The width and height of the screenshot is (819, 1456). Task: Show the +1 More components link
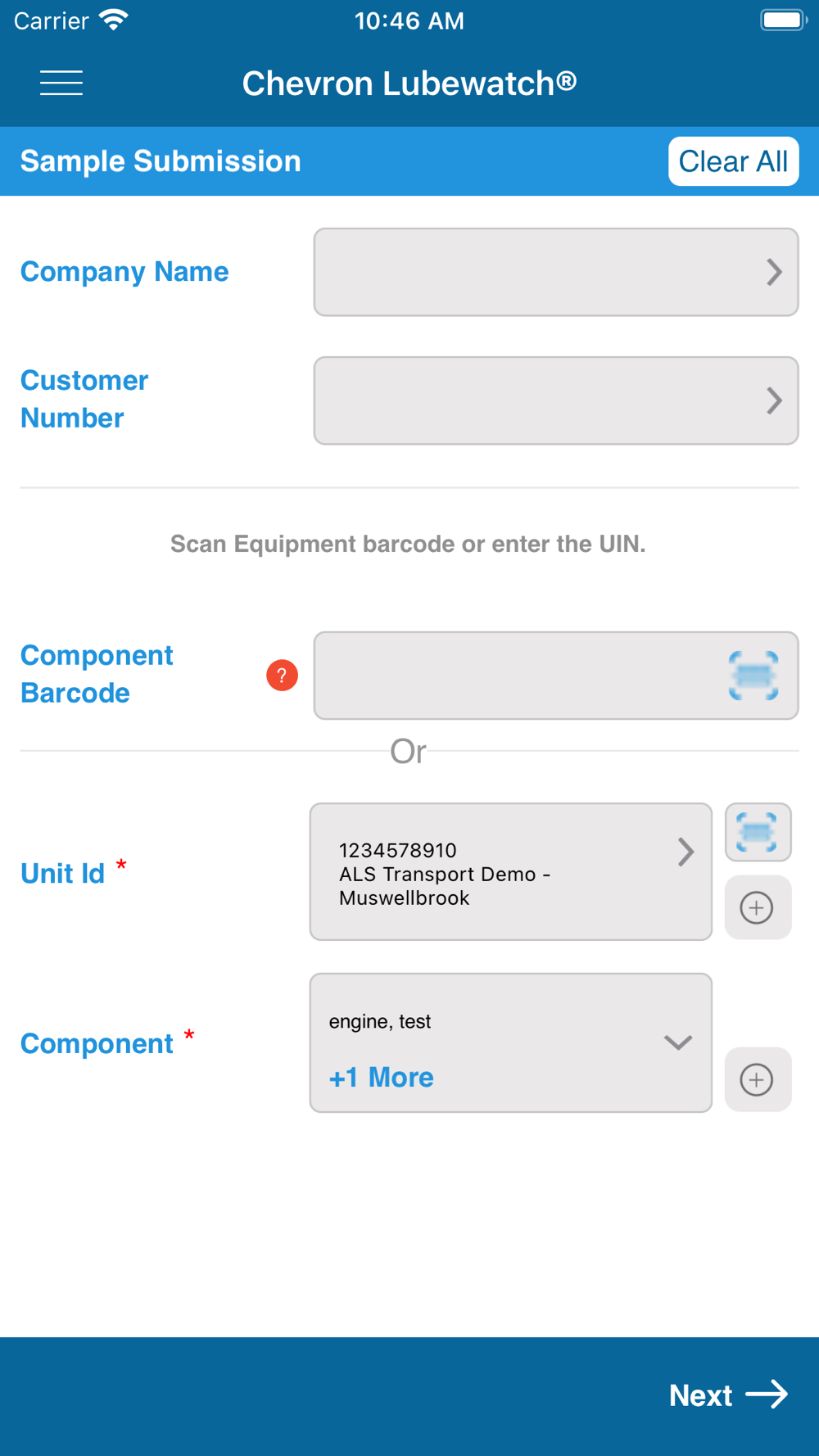[x=381, y=1078]
